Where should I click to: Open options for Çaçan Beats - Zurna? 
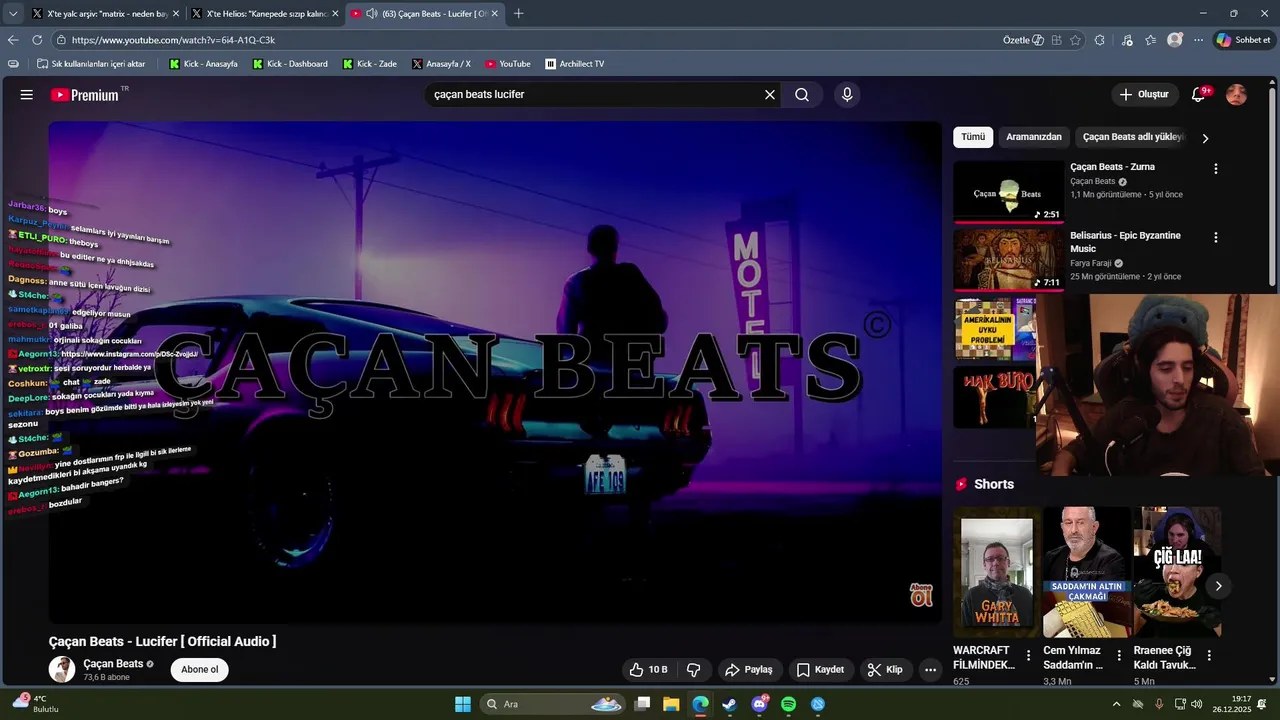pyautogui.click(x=1216, y=169)
